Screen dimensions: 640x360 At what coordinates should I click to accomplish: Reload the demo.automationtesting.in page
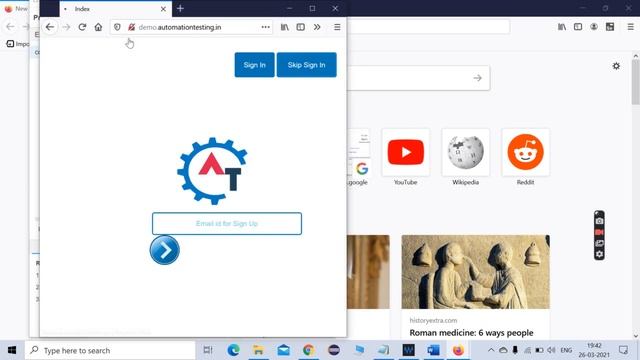point(82,27)
